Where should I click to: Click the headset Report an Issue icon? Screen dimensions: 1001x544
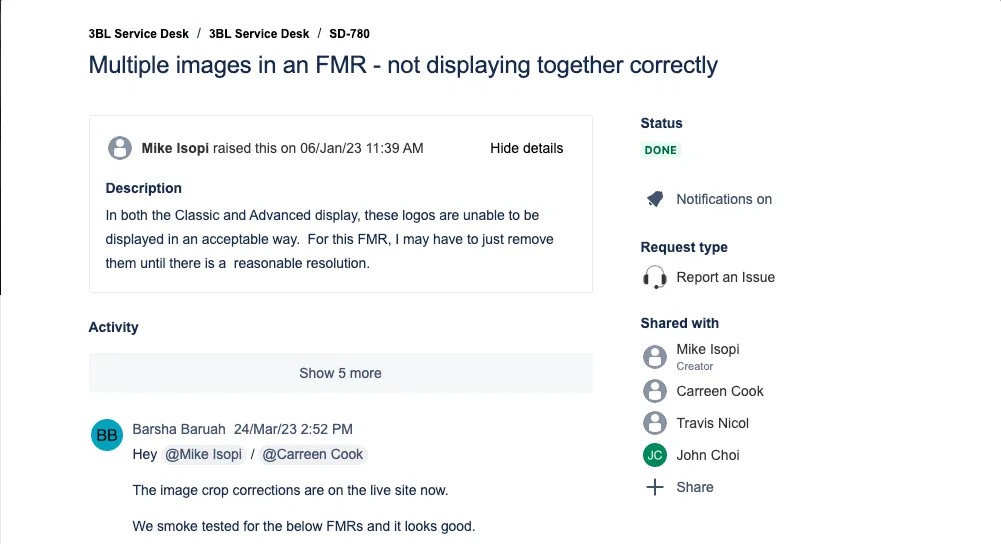(x=654, y=277)
